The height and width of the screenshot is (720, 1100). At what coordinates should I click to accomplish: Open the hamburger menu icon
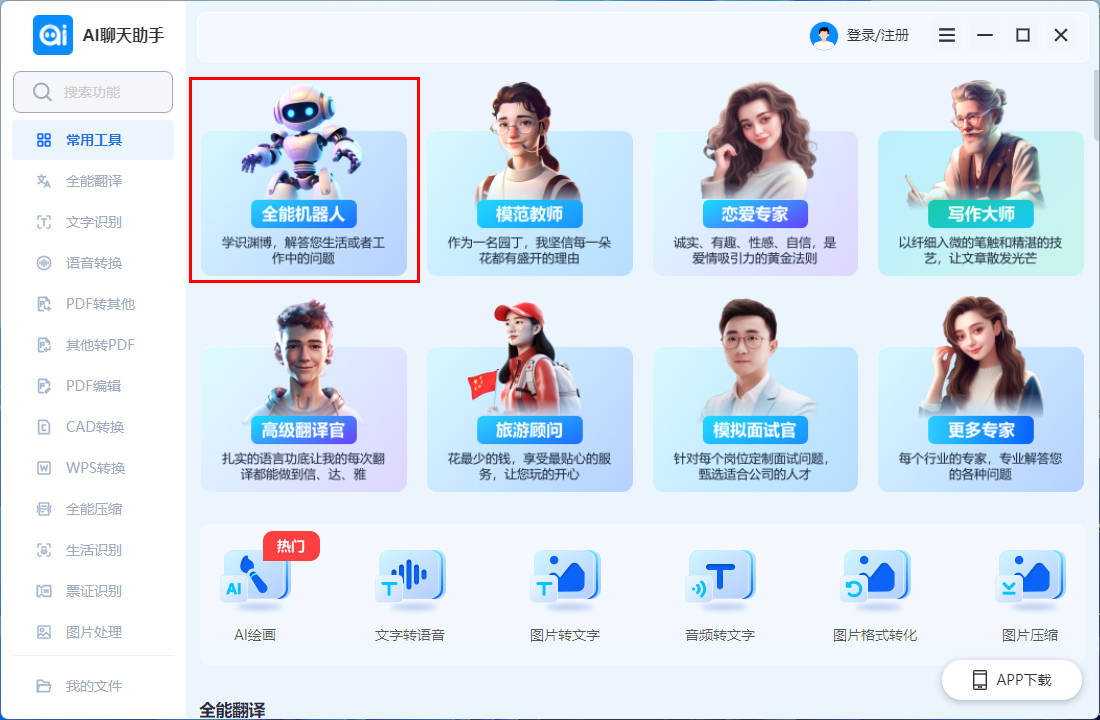coord(947,35)
